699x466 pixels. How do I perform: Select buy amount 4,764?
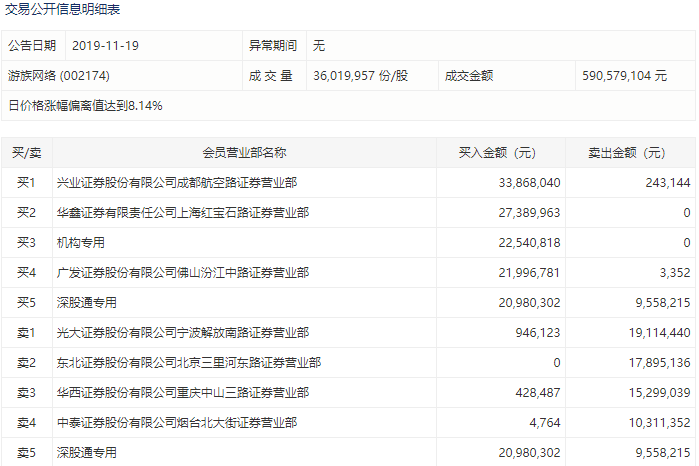545,422
